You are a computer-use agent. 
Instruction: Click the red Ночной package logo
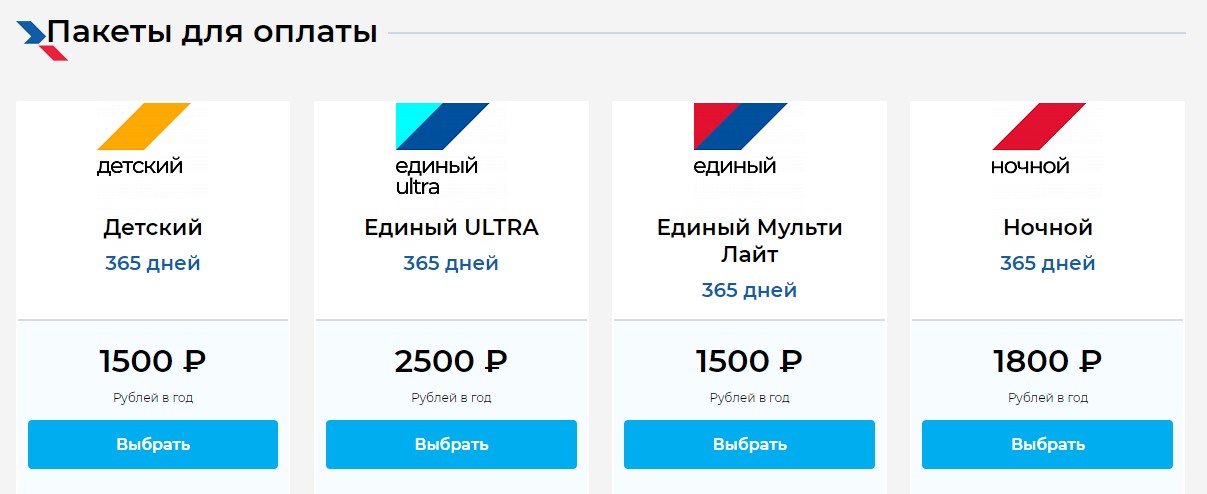click(x=1047, y=140)
